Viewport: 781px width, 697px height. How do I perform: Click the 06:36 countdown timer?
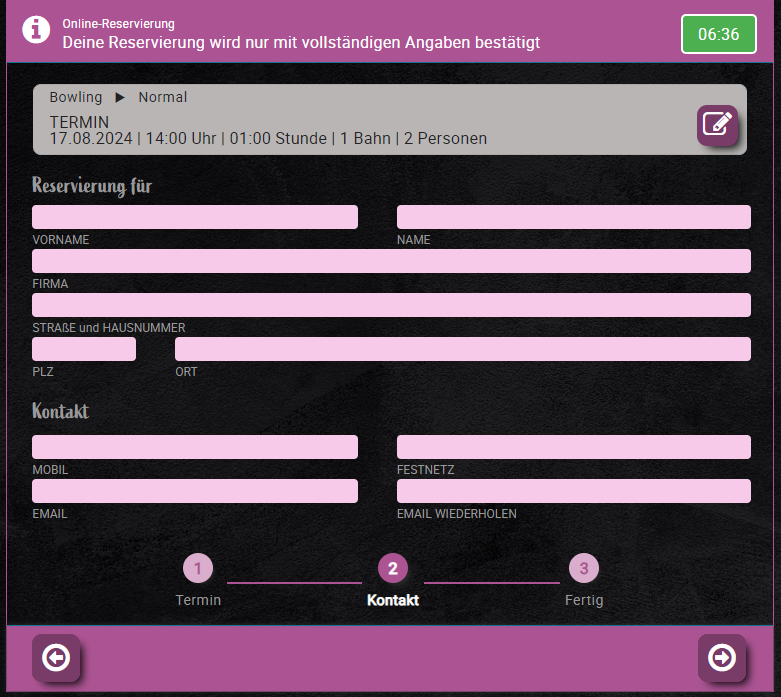tap(718, 34)
